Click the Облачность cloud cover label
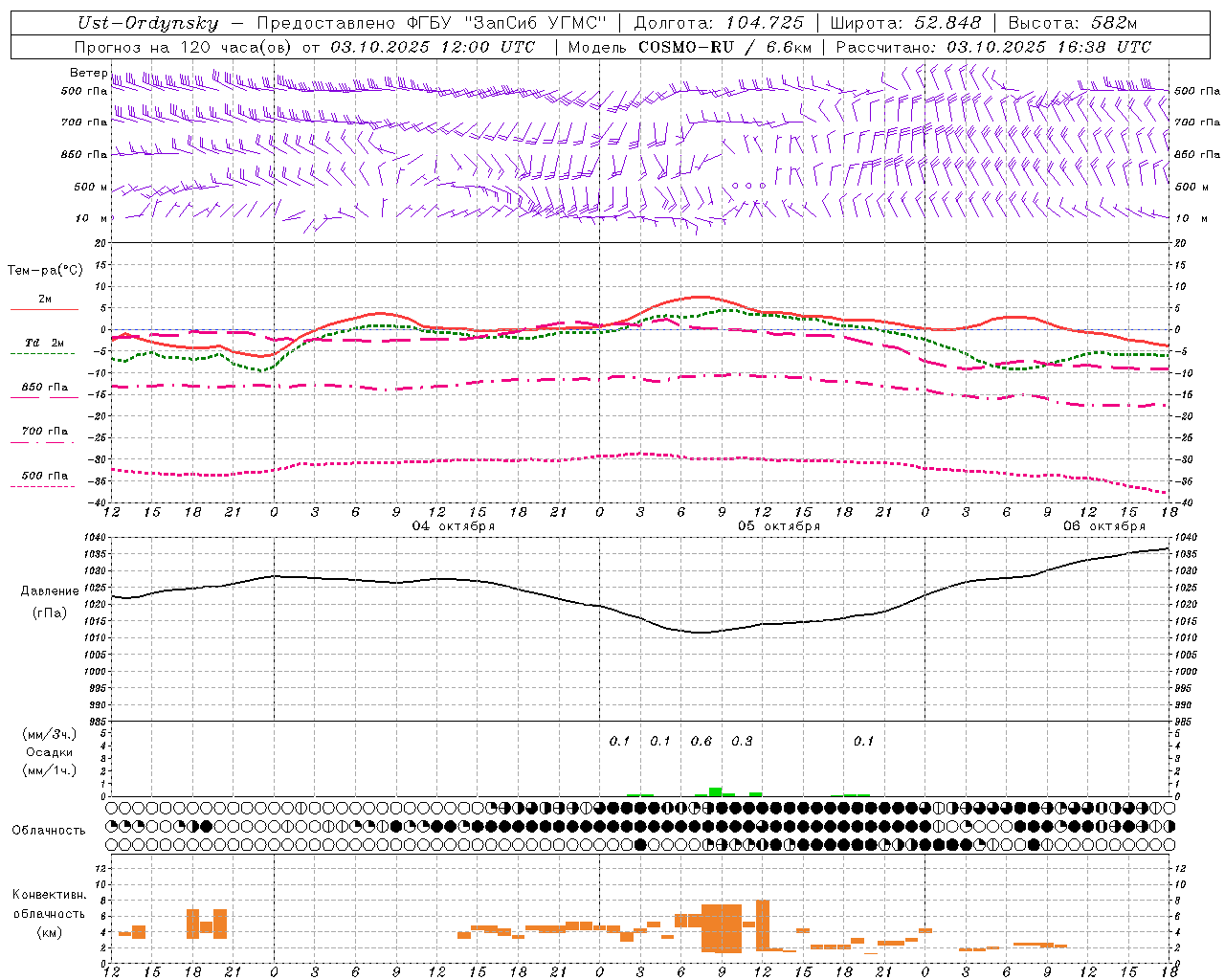Screen dimensions: 1225x980 49,831
